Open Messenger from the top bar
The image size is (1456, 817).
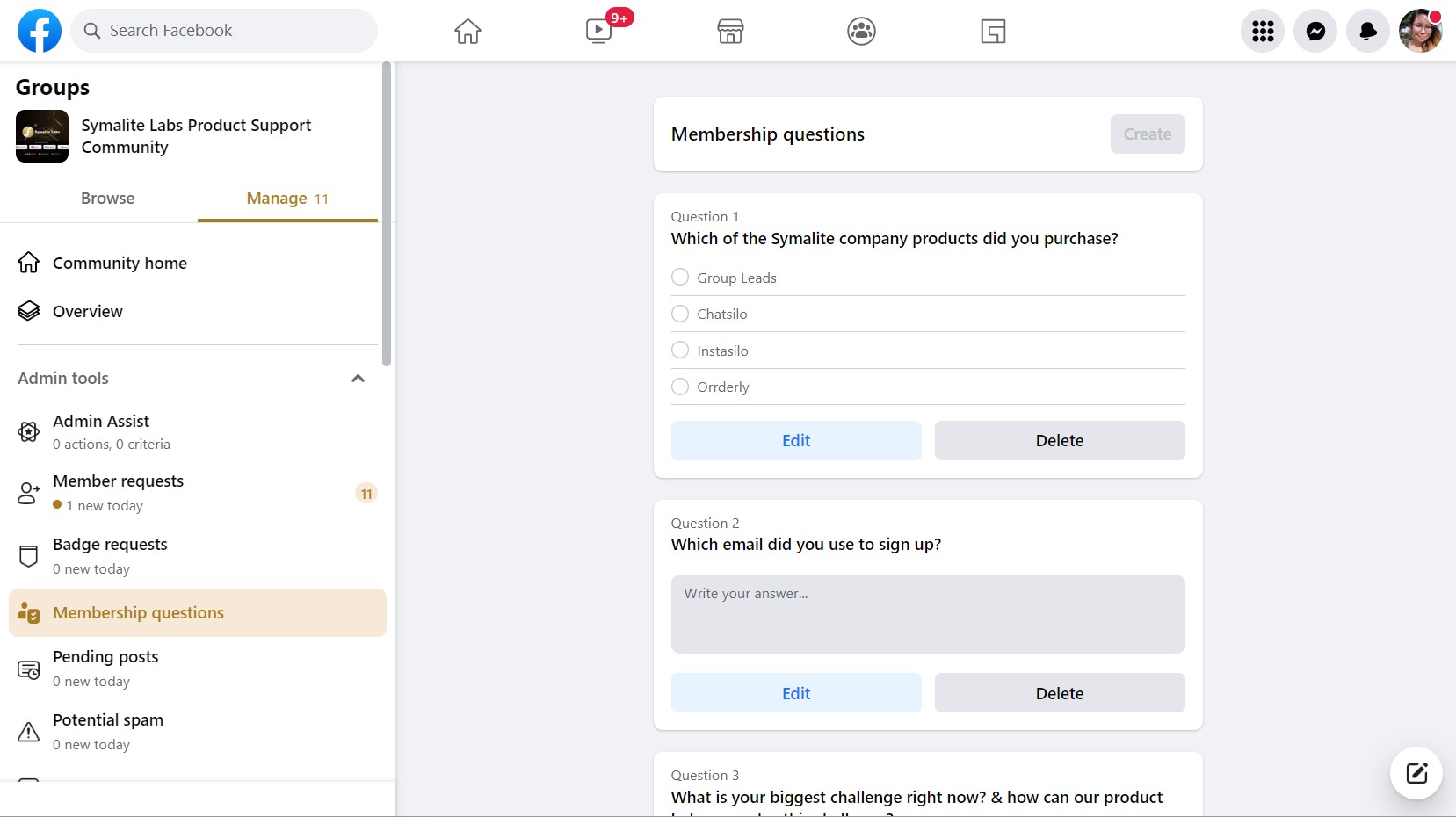[x=1315, y=31]
